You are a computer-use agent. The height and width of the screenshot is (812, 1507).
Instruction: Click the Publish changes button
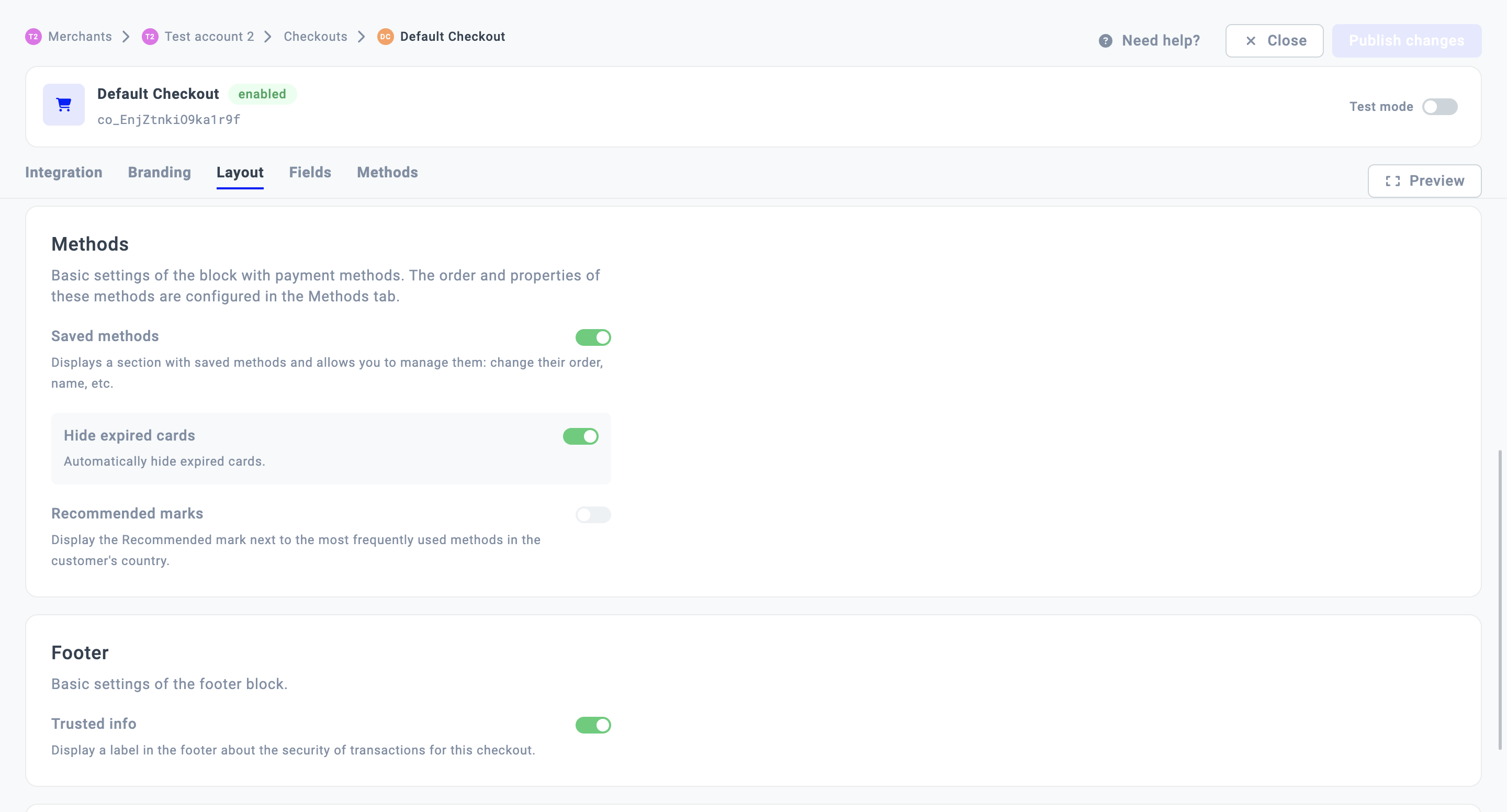click(x=1406, y=41)
